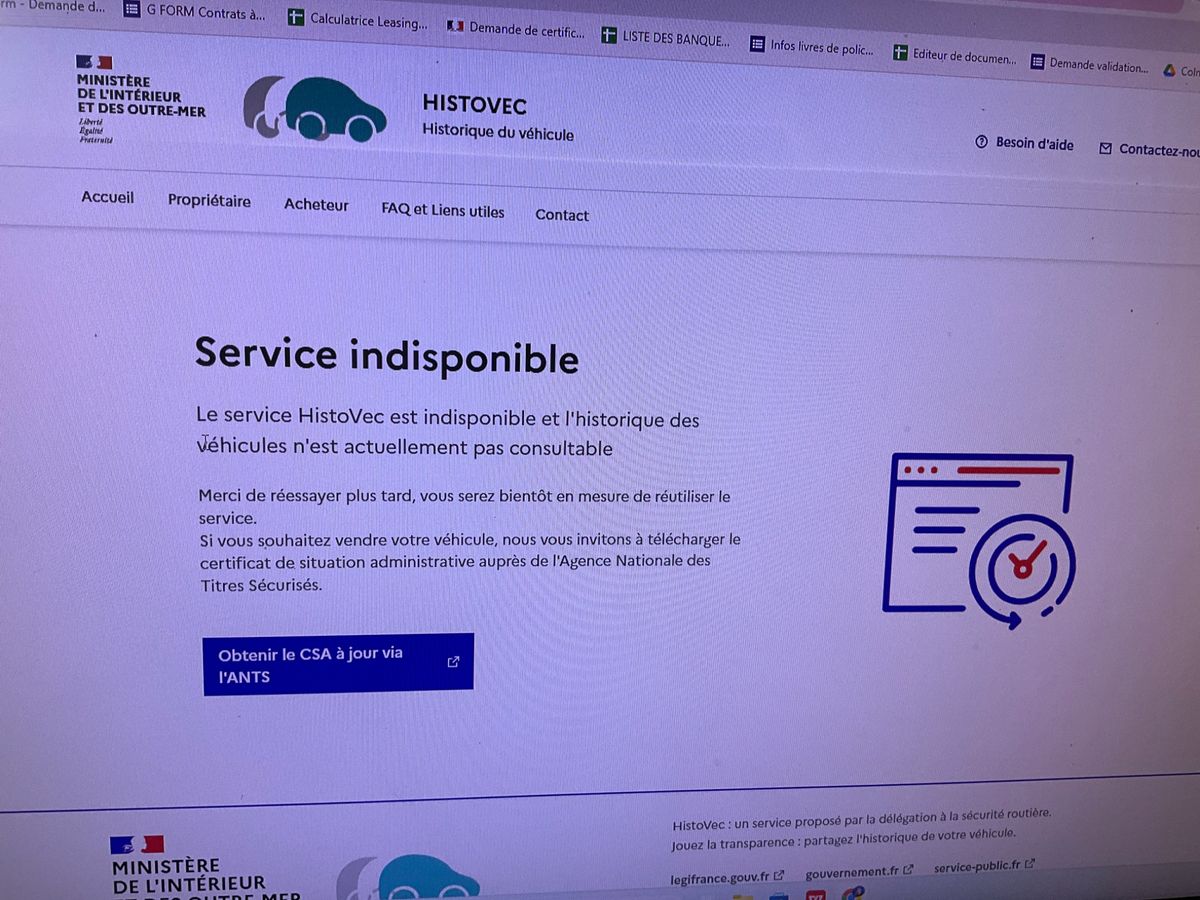Click the question mark help icon

981,142
